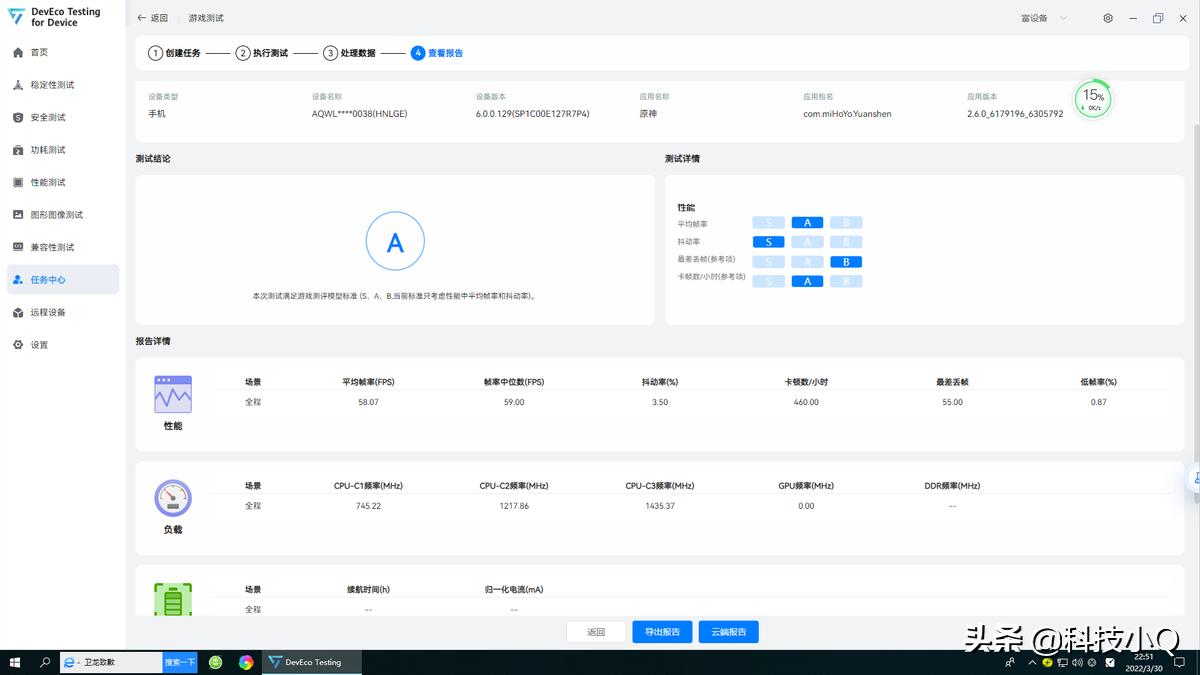Open the 云端报告 cloud report
Image resolution: width=1200 pixels, height=675 pixels.
click(x=729, y=631)
